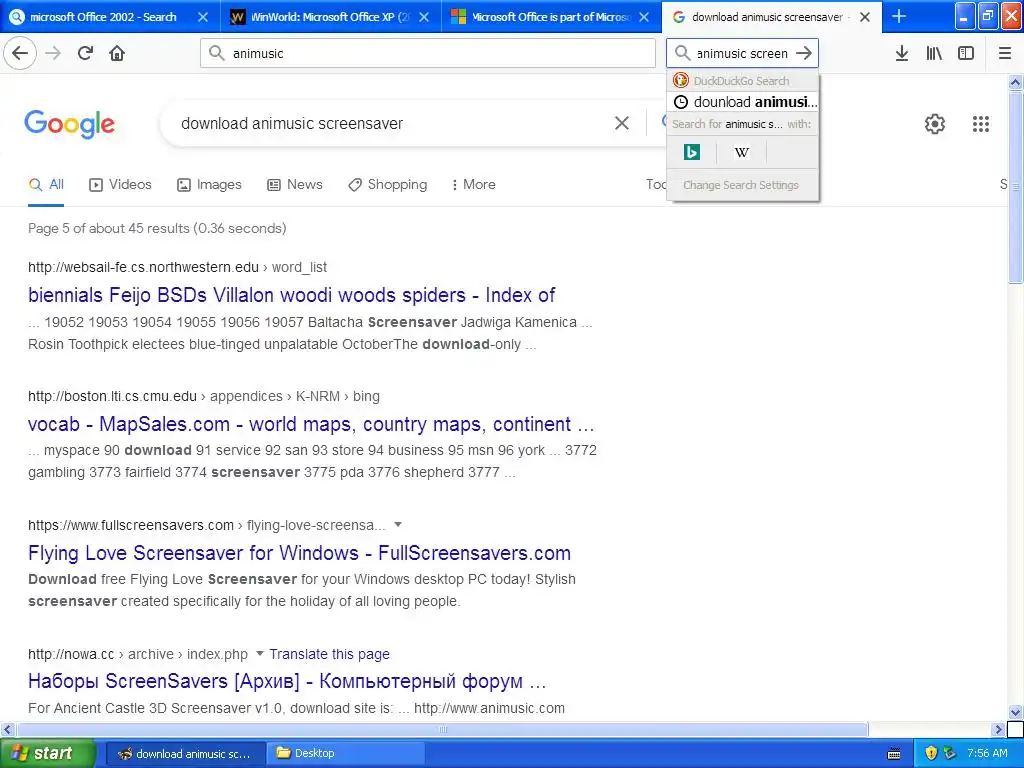Viewport: 1024px width, 768px height.
Task: Click the keyboard icon in the taskbar
Action: [894, 754]
